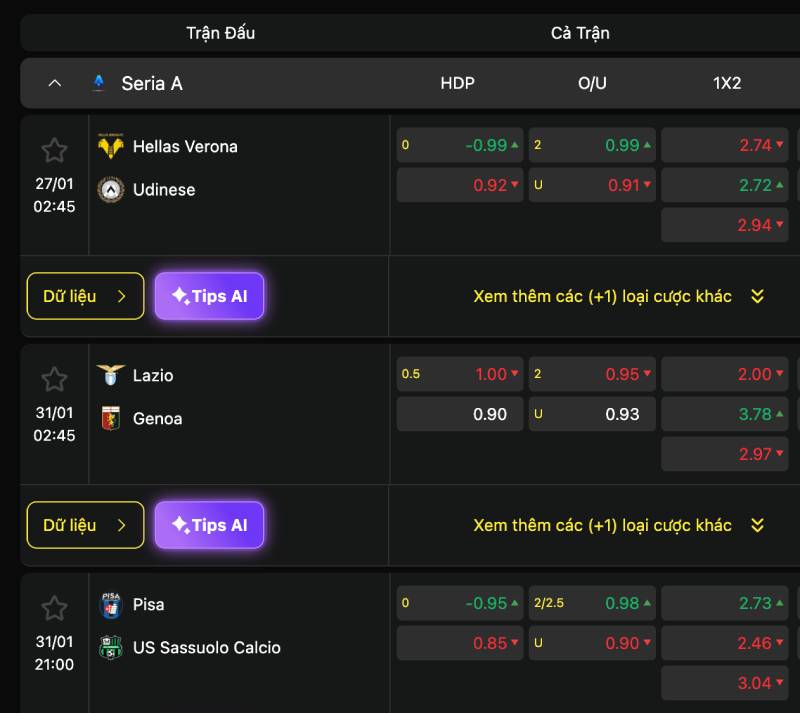
Task: Click the US Sassuolo Calcio crest
Action: point(111,648)
